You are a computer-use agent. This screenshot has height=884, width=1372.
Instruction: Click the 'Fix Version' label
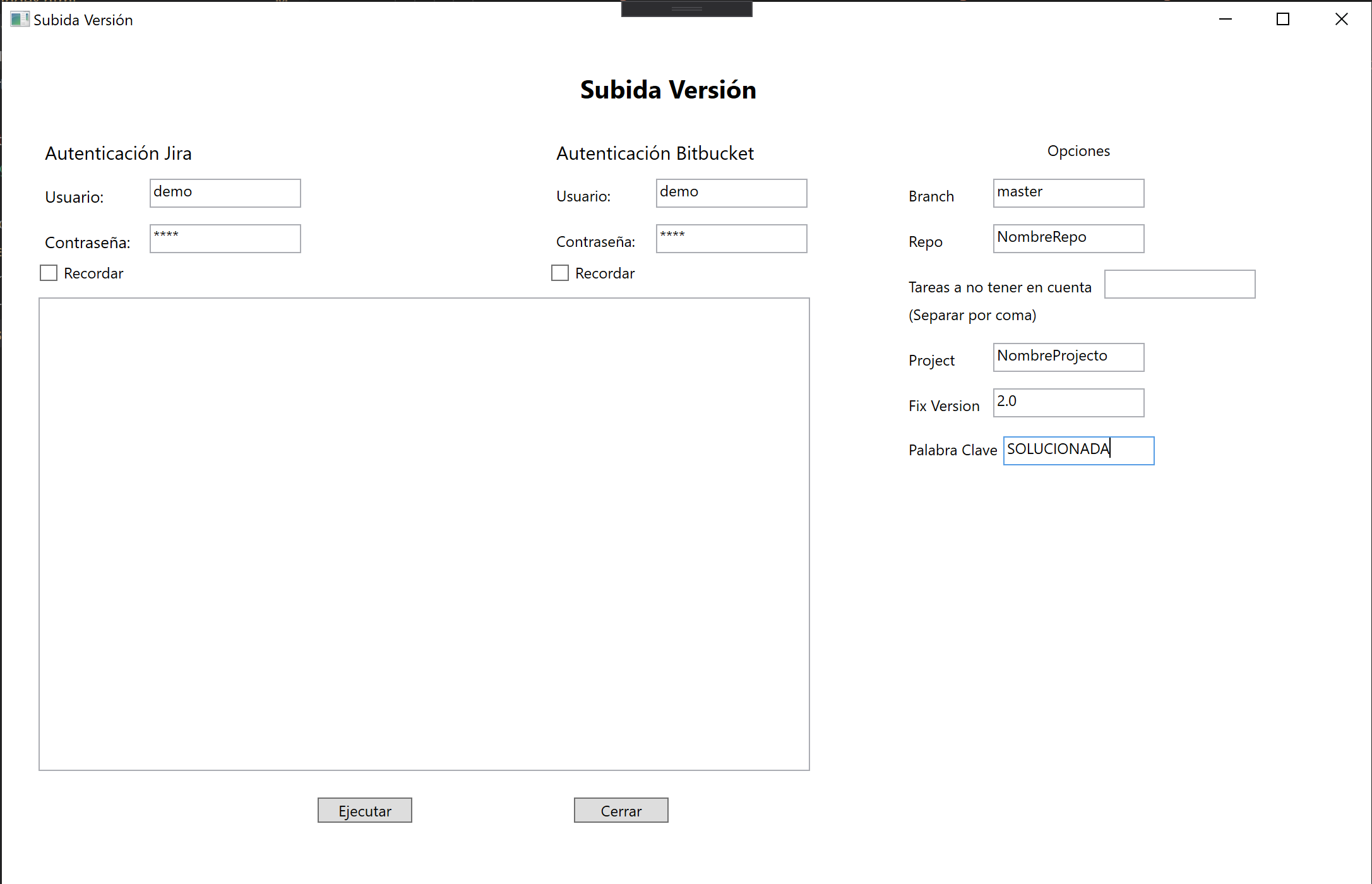[x=944, y=406]
